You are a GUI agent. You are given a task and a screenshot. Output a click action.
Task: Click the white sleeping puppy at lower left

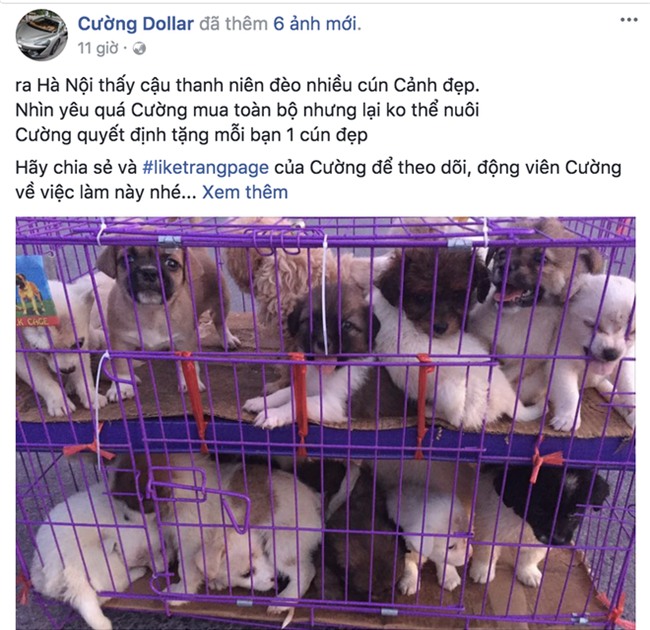[x=95, y=551]
